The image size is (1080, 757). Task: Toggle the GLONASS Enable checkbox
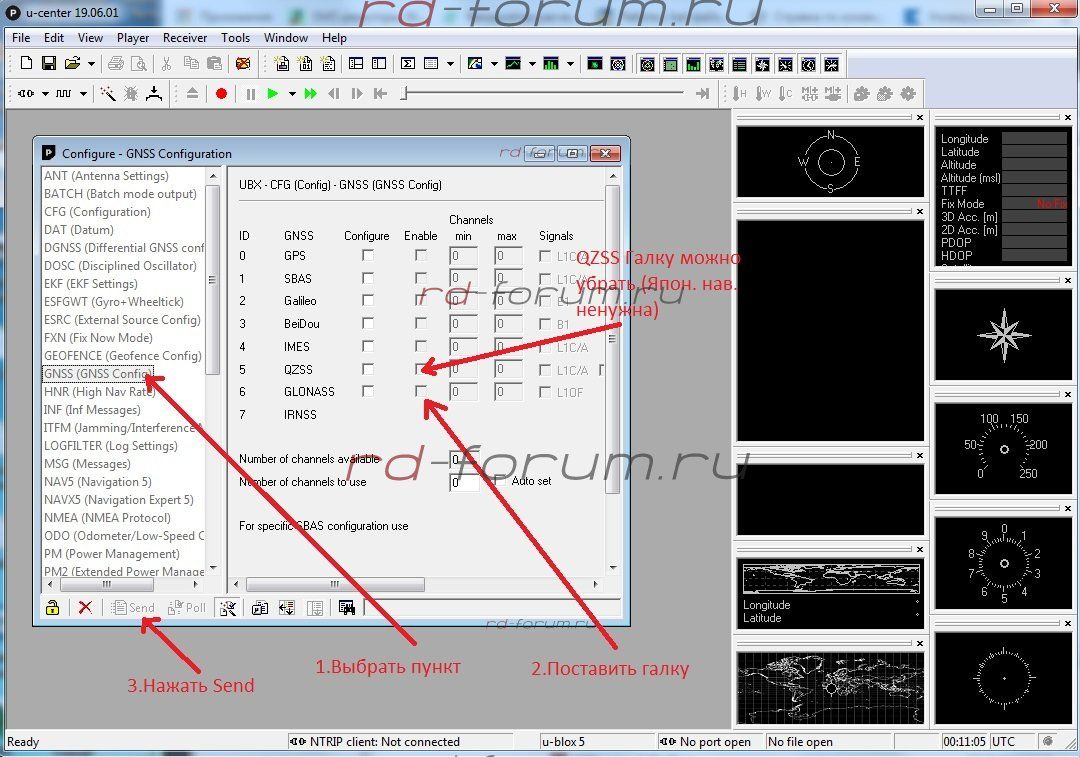[x=421, y=391]
